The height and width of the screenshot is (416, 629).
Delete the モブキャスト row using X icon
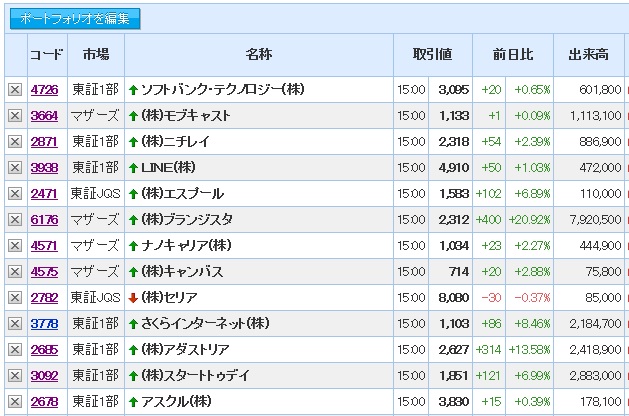(15, 116)
